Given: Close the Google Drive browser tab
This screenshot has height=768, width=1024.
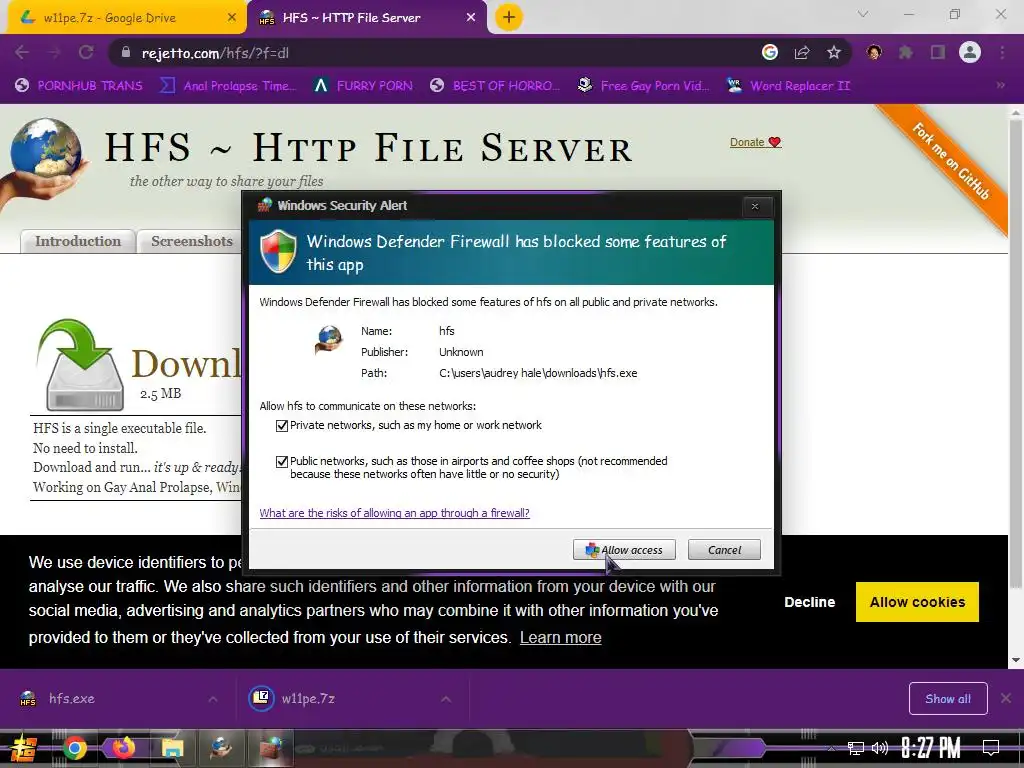Looking at the screenshot, I should click(x=232, y=18).
